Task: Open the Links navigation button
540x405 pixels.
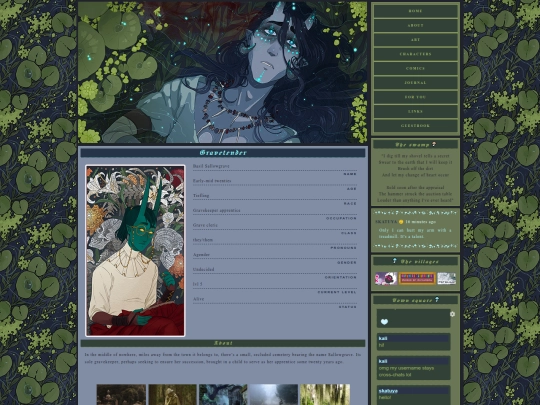Action: pyautogui.click(x=415, y=112)
